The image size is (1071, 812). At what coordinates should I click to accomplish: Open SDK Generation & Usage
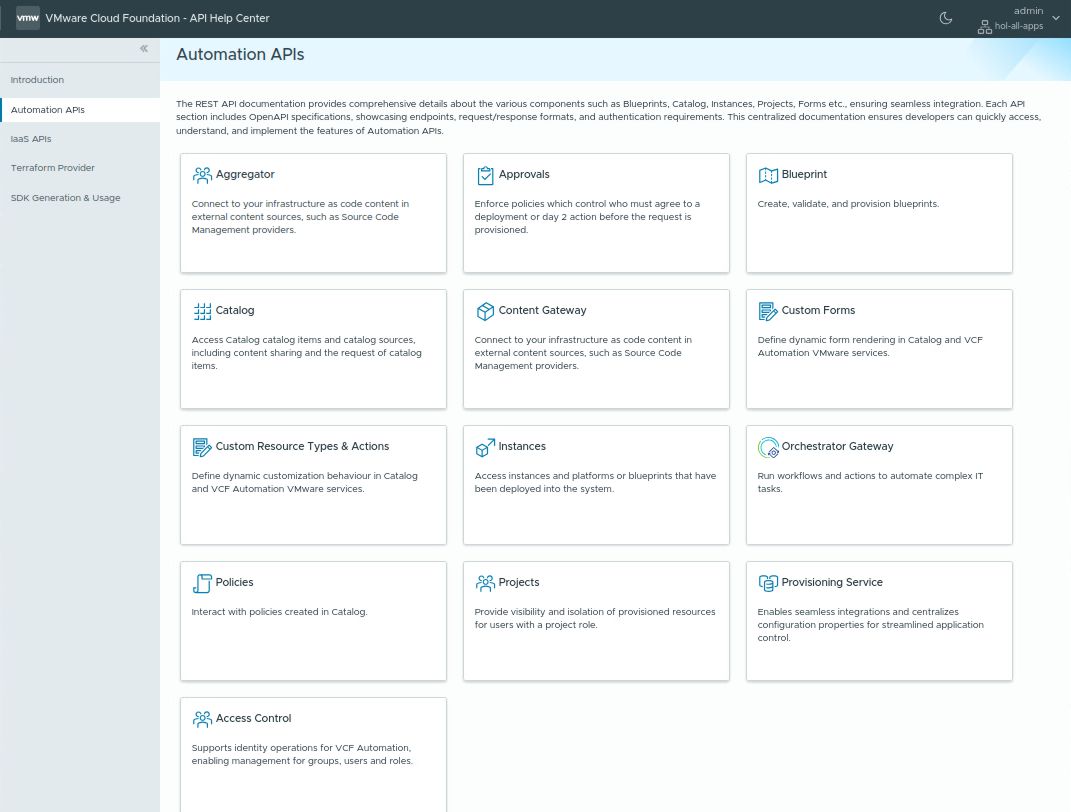(65, 198)
